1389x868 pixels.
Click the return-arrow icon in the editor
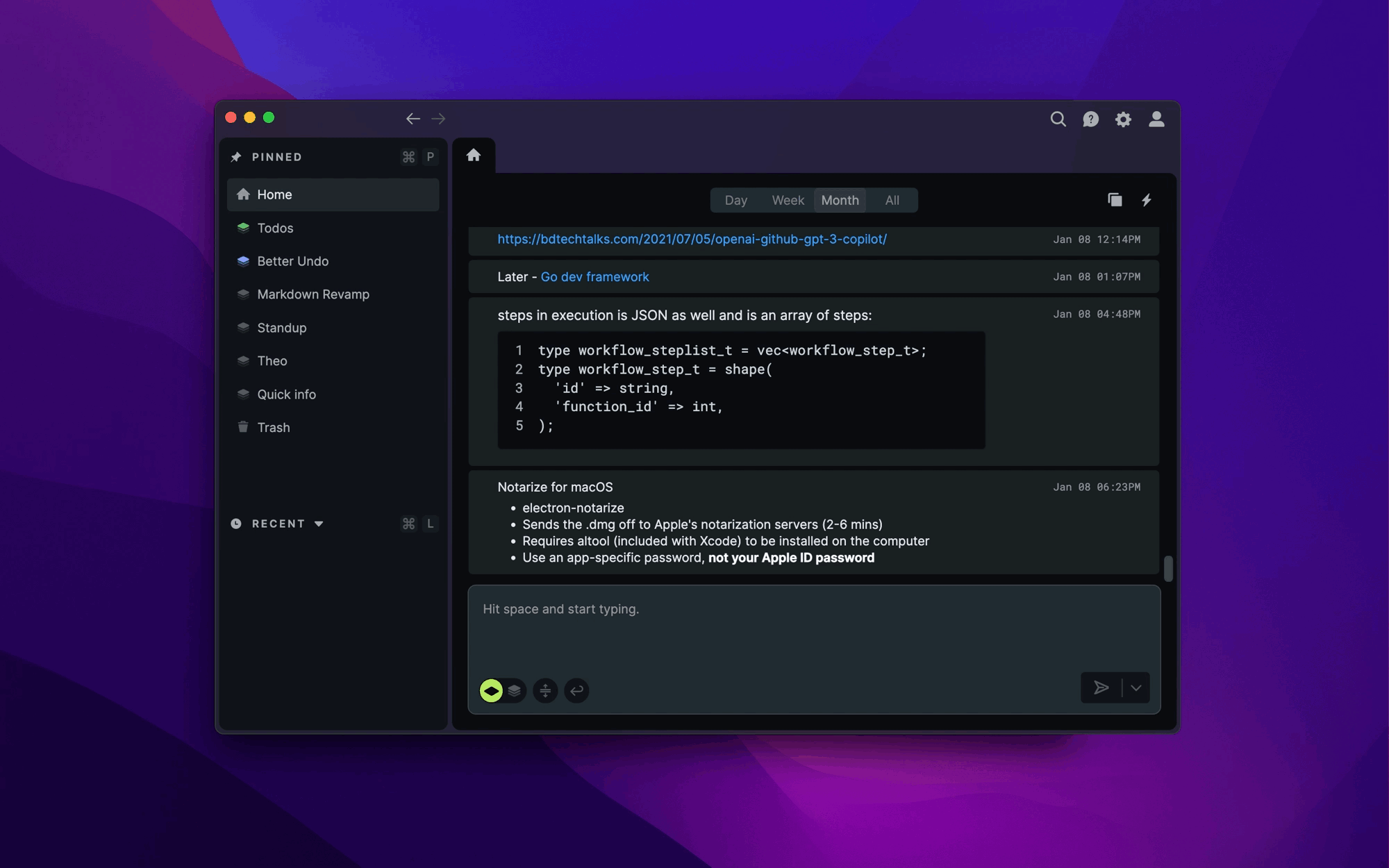tap(576, 690)
